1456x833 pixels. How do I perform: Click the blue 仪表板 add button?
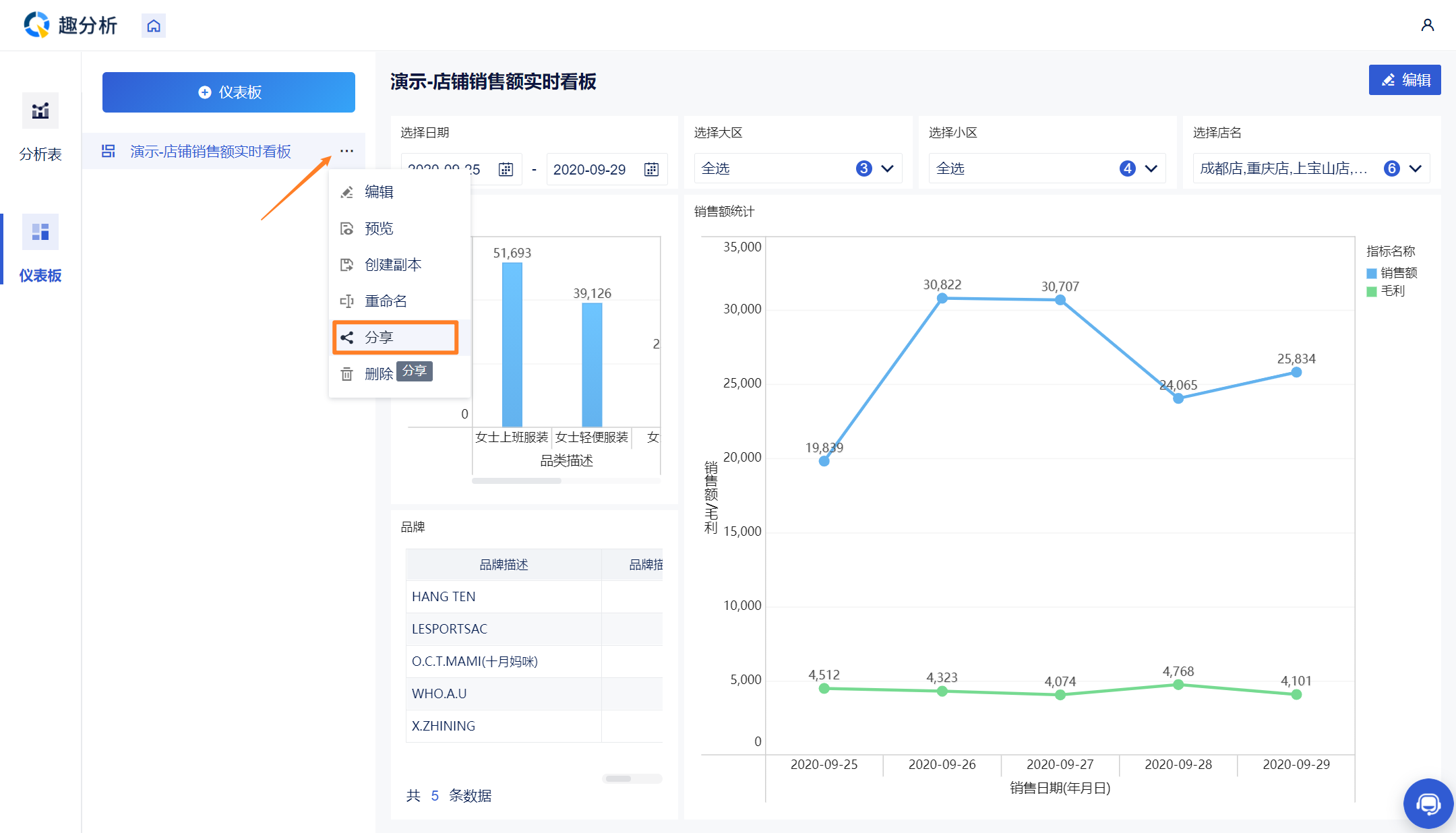tap(229, 92)
